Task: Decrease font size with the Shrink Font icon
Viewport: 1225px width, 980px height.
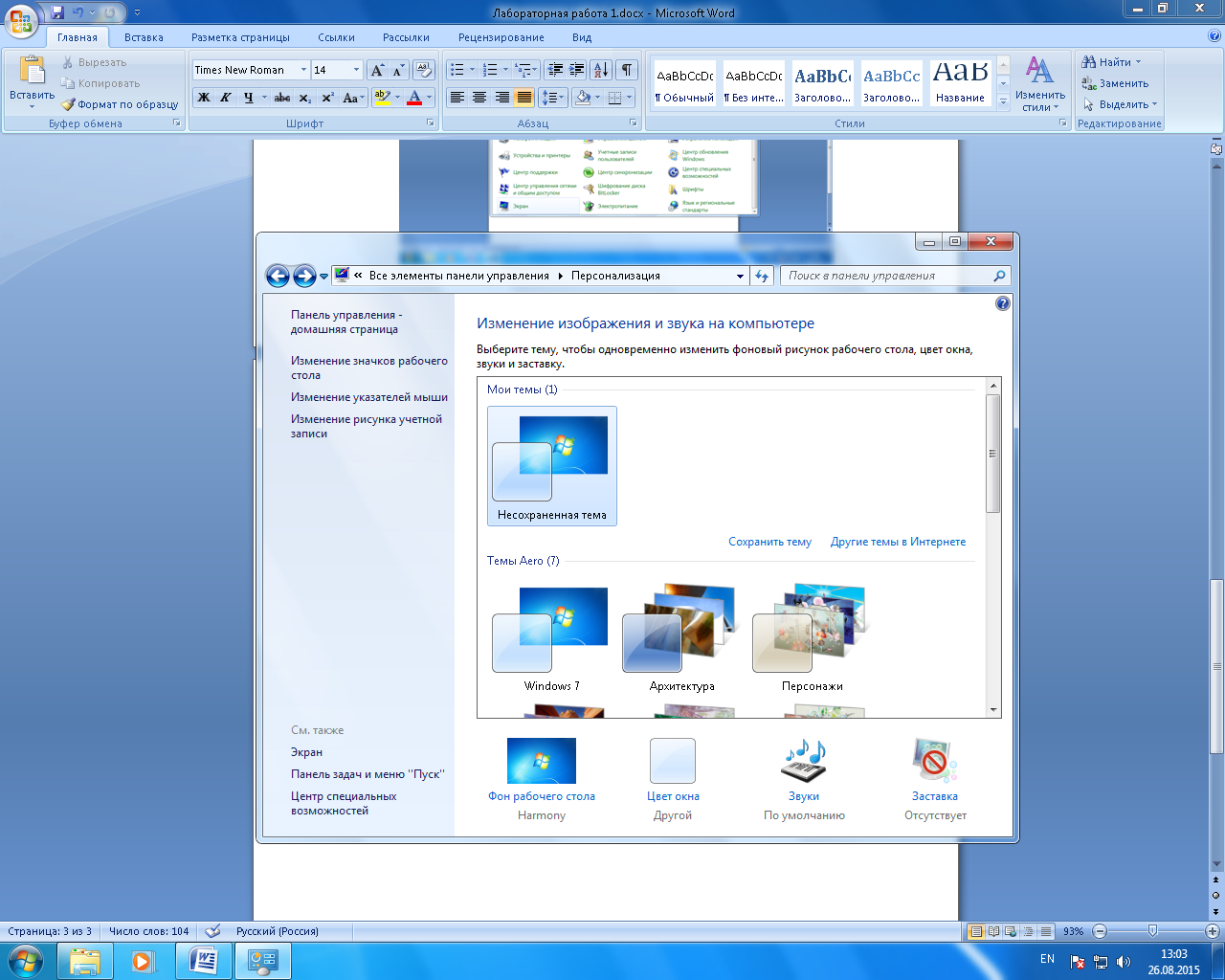Action: [398, 70]
